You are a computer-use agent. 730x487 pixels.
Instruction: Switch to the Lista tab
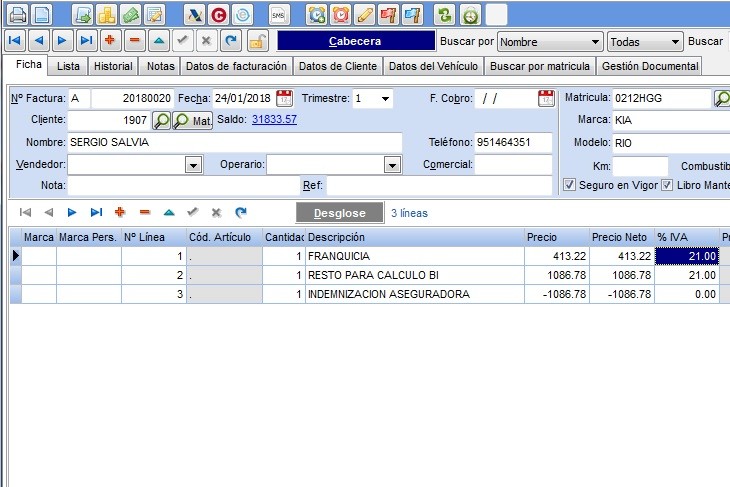pos(68,66)
